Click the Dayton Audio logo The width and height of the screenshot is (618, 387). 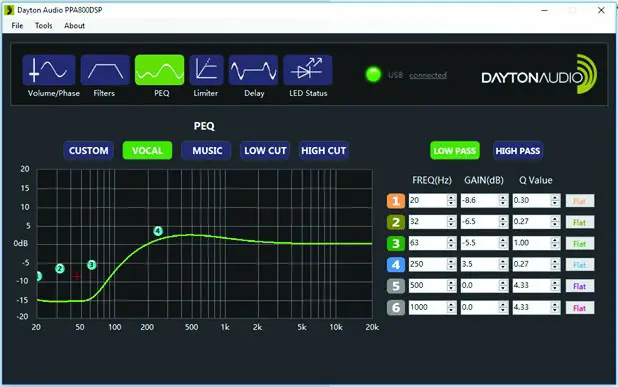click(x=539, y=74)
